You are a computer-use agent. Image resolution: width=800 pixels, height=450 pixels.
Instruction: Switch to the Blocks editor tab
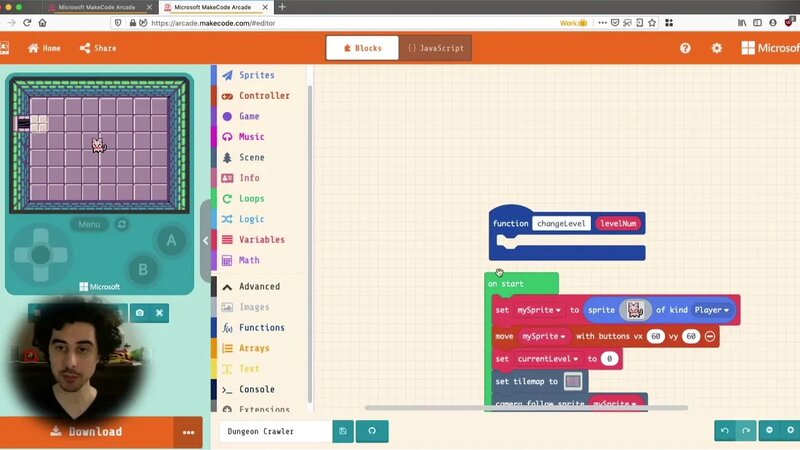point(362,48)
